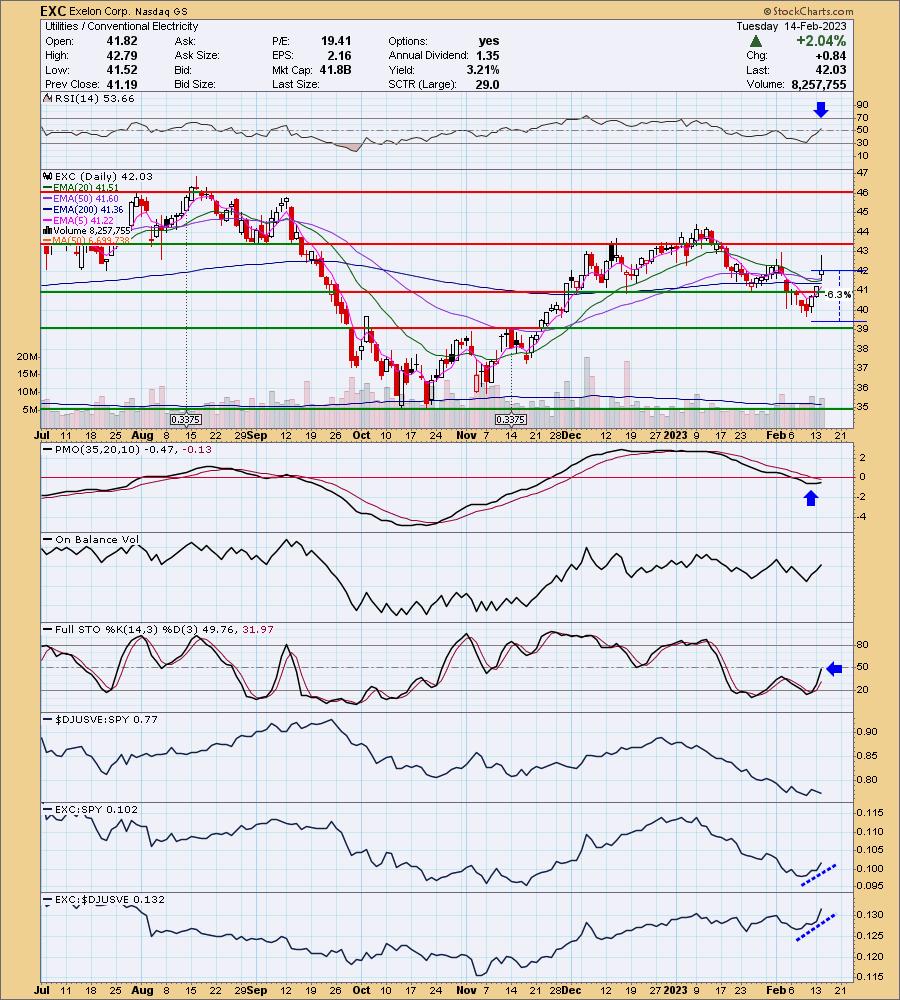Click the Options value yes
This screenshot has height=1000, width=900.
(x=489, y=41)
